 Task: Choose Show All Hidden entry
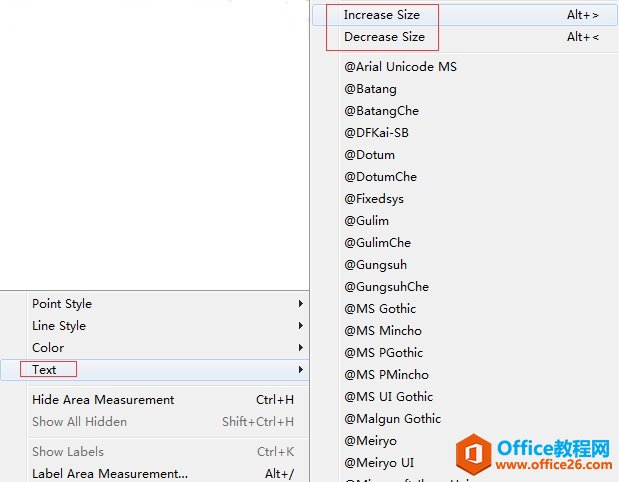click(x=154, y=422)
